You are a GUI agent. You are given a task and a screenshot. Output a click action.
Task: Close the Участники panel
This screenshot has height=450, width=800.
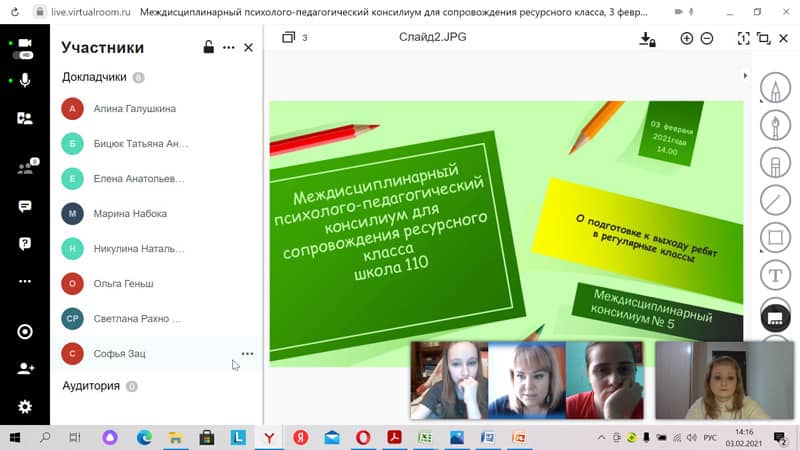(248, 47)
